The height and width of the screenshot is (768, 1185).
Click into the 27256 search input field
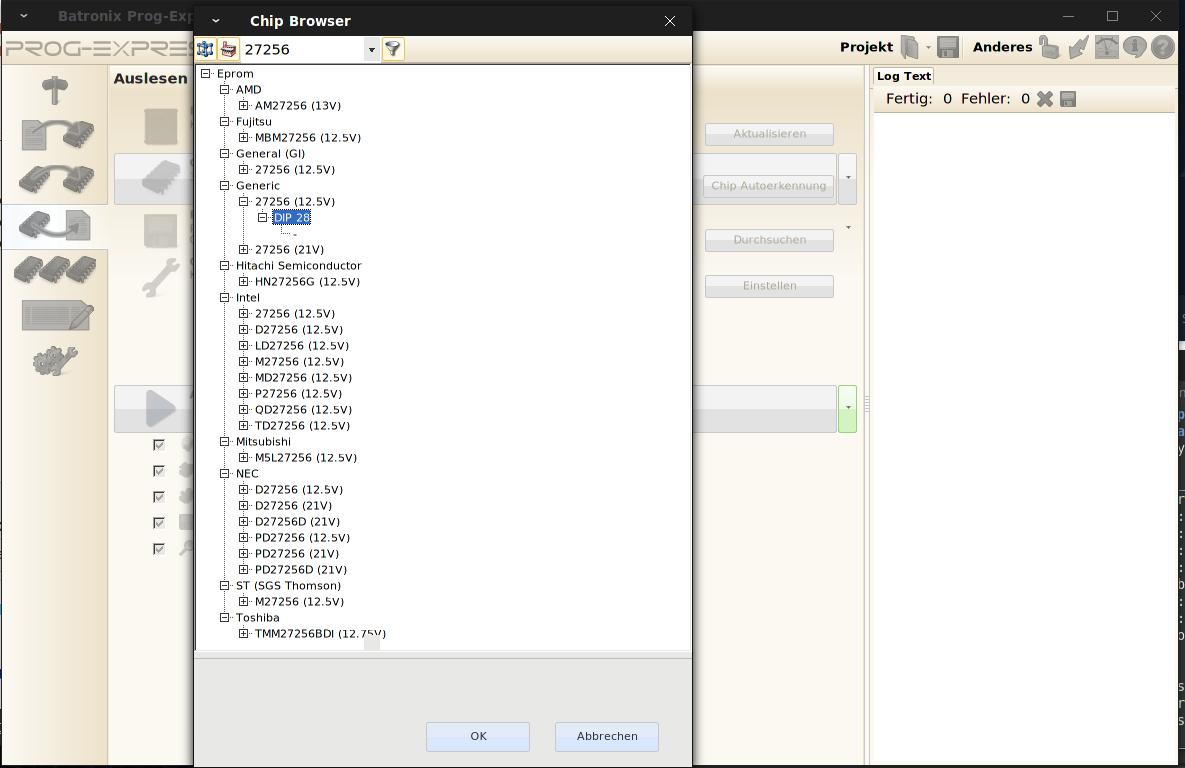pos(302,50)
